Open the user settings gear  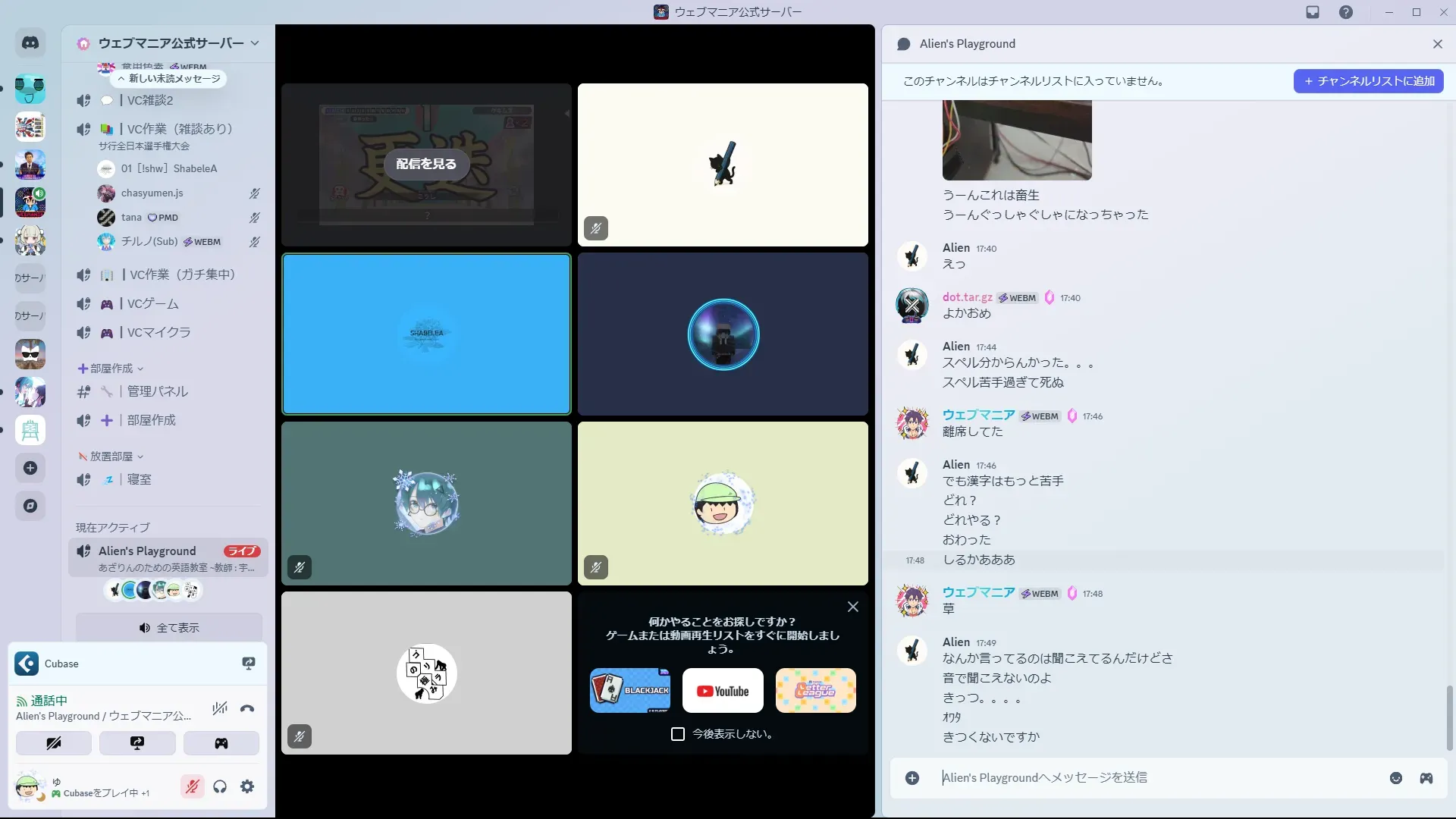[x=247, y=786]
